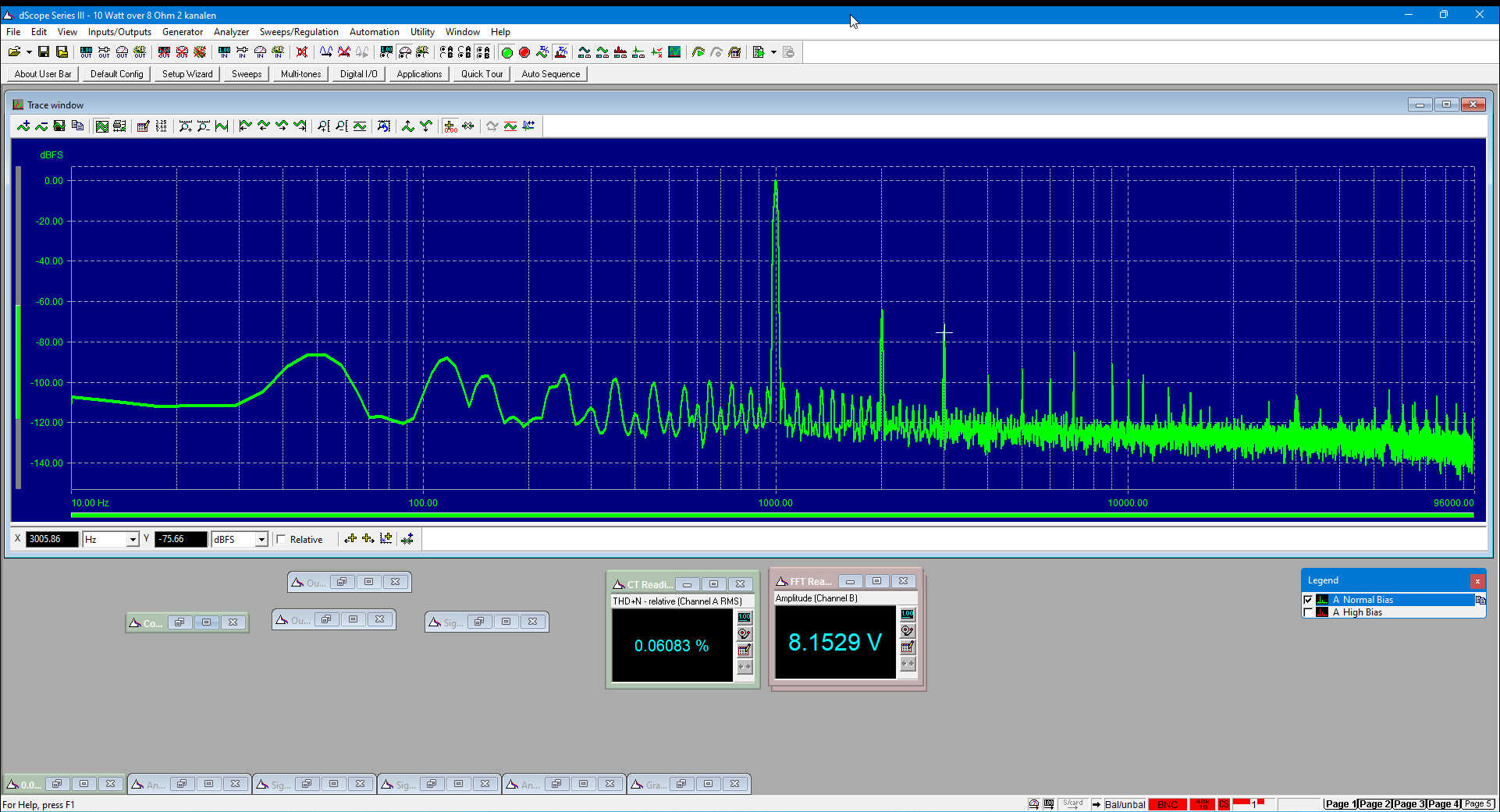The height and width of the screenshot is (812, 1500).
Task: Open the Analyzer menu
Action: [231, 32]
